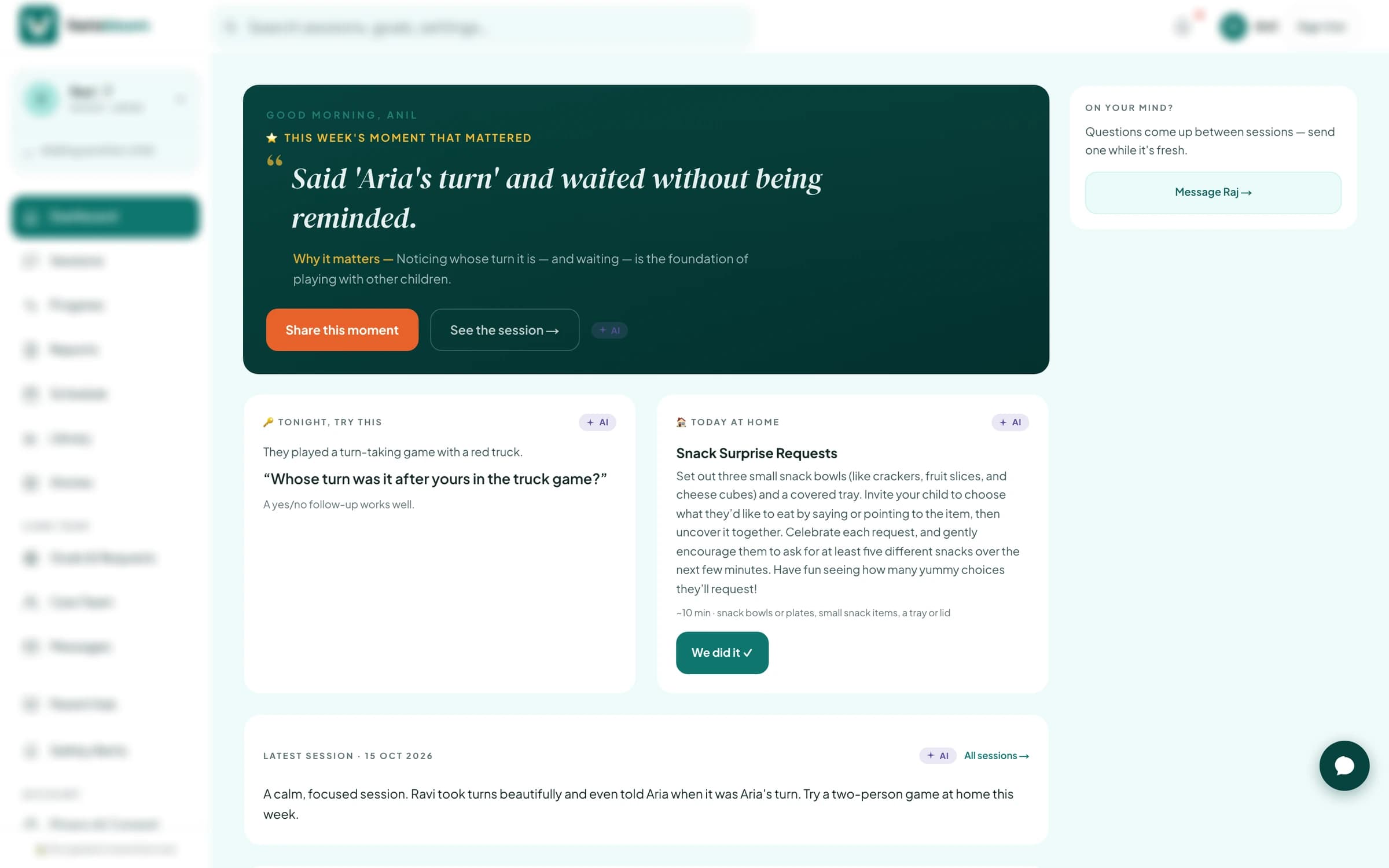
Task: Open the notification bell with red dot
Action: (1183, 27)
